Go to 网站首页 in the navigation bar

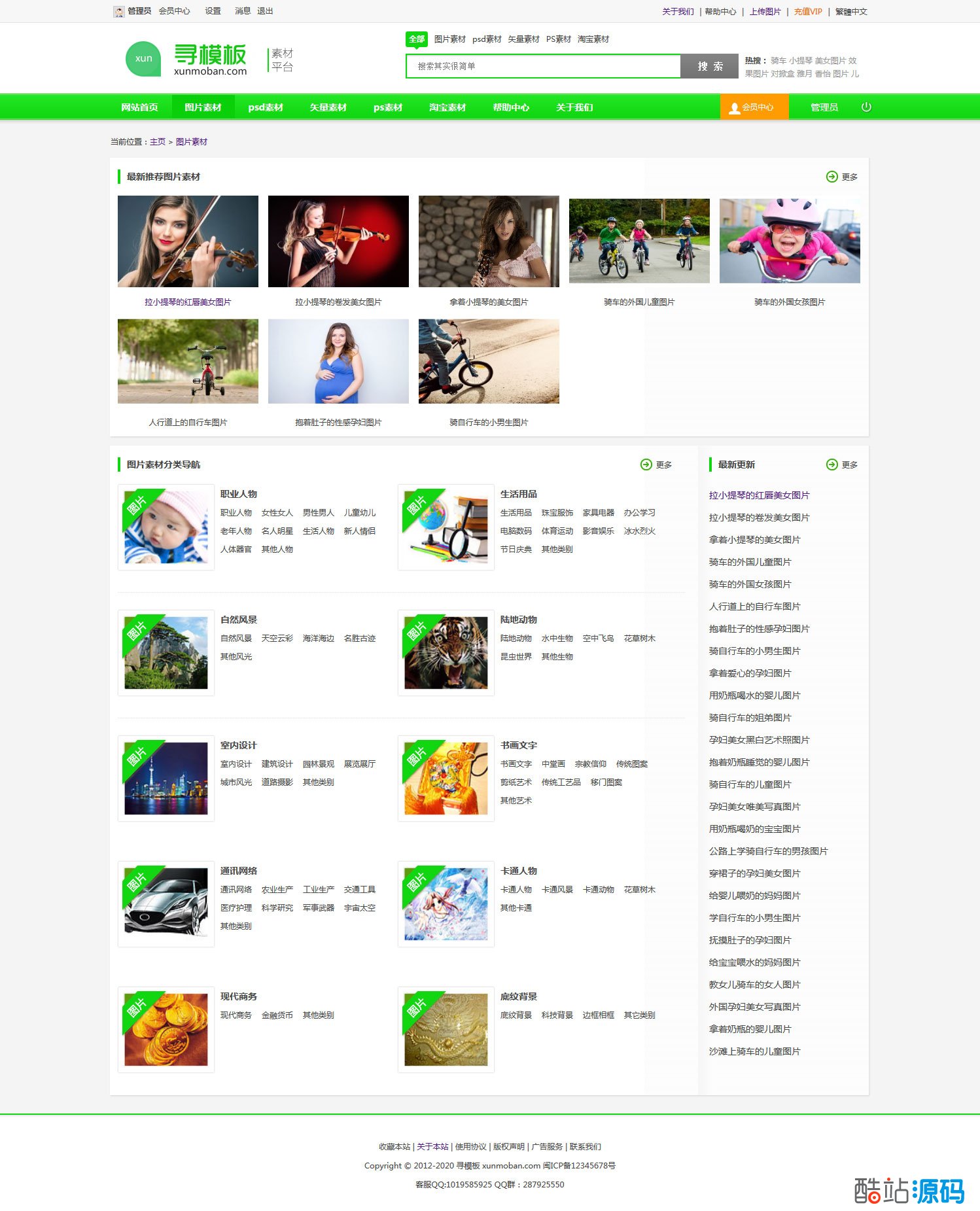click(x=139, y=107)
